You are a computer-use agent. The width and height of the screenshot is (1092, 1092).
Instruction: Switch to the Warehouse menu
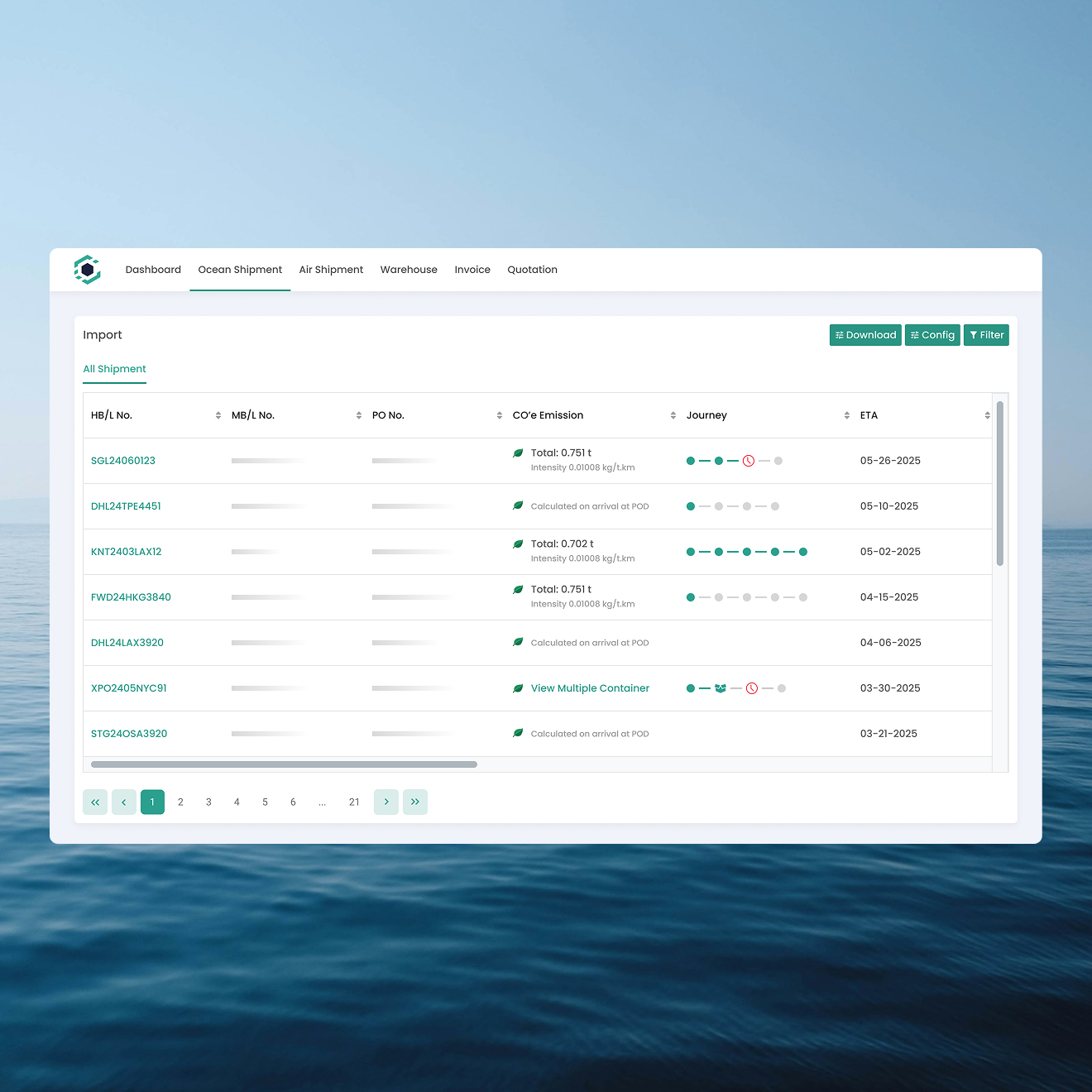[x=409, y=270]
